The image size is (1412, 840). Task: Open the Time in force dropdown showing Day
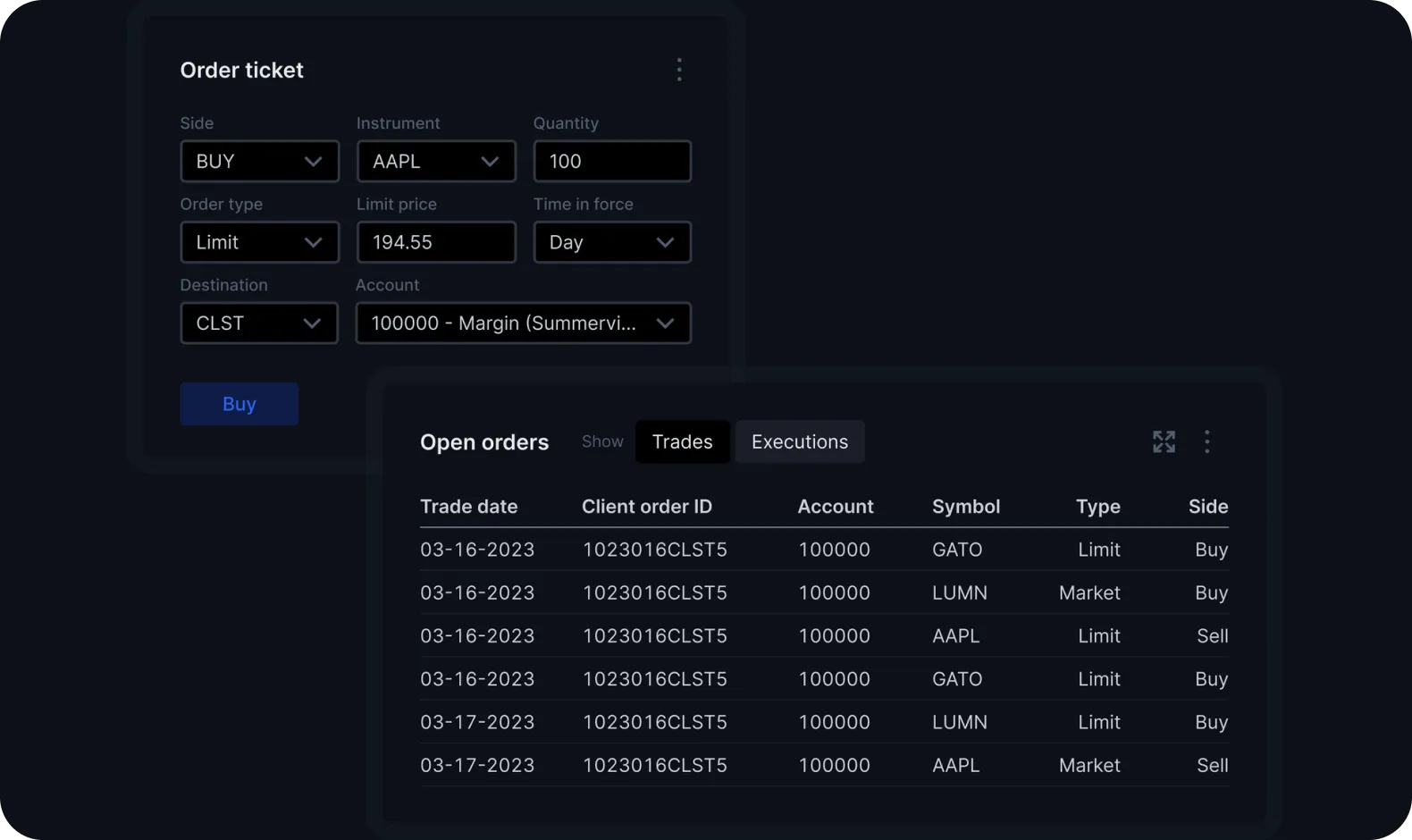pyautogui.click(x=612, y=242)
